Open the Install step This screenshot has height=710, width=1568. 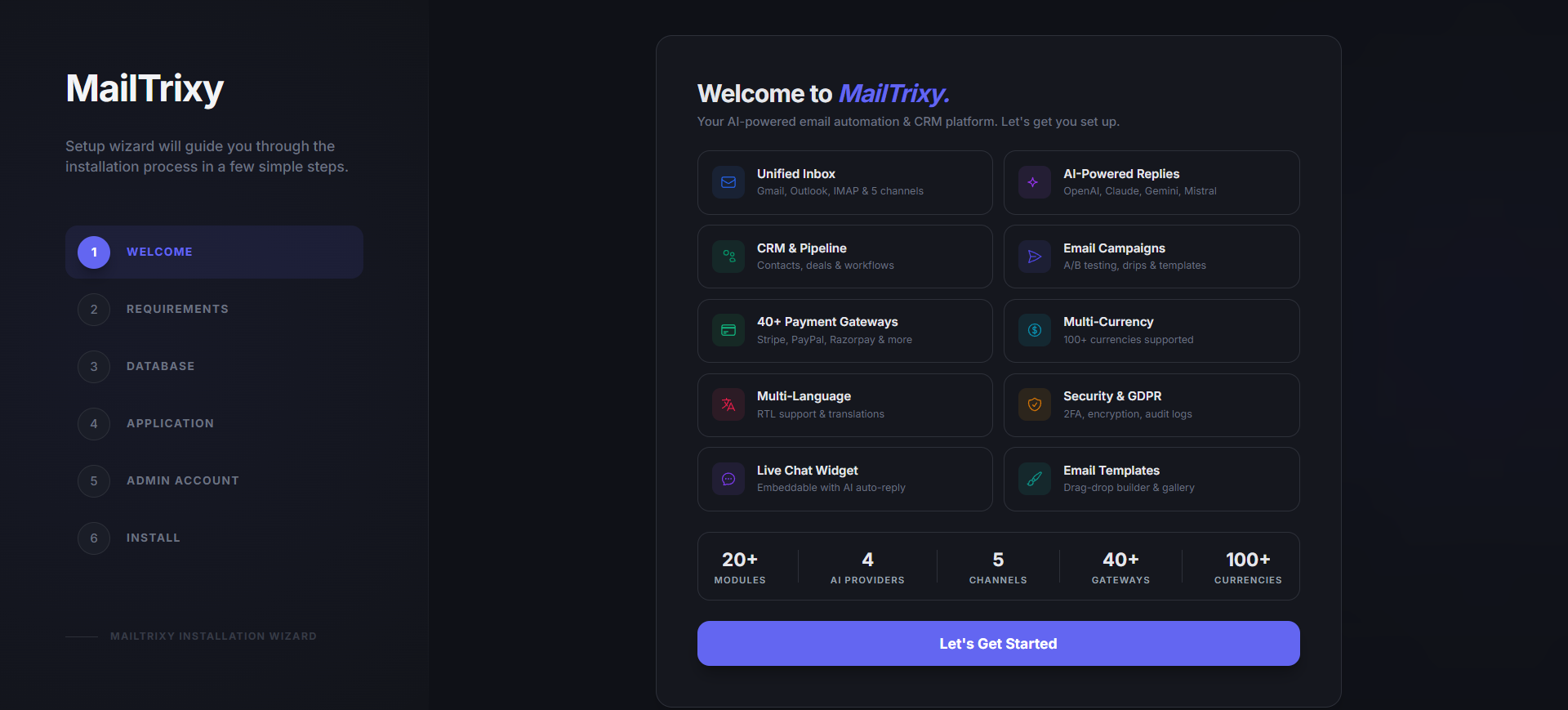(214, 538)
